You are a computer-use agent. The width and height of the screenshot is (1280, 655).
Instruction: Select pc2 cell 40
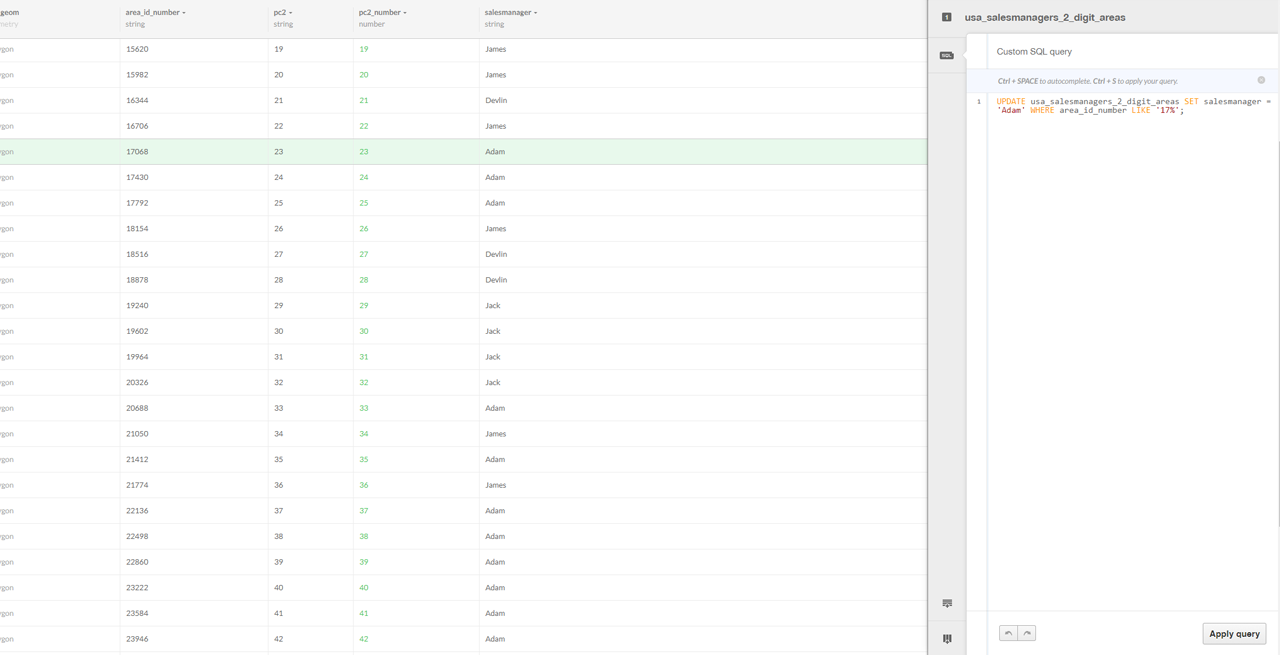point(279,588)
